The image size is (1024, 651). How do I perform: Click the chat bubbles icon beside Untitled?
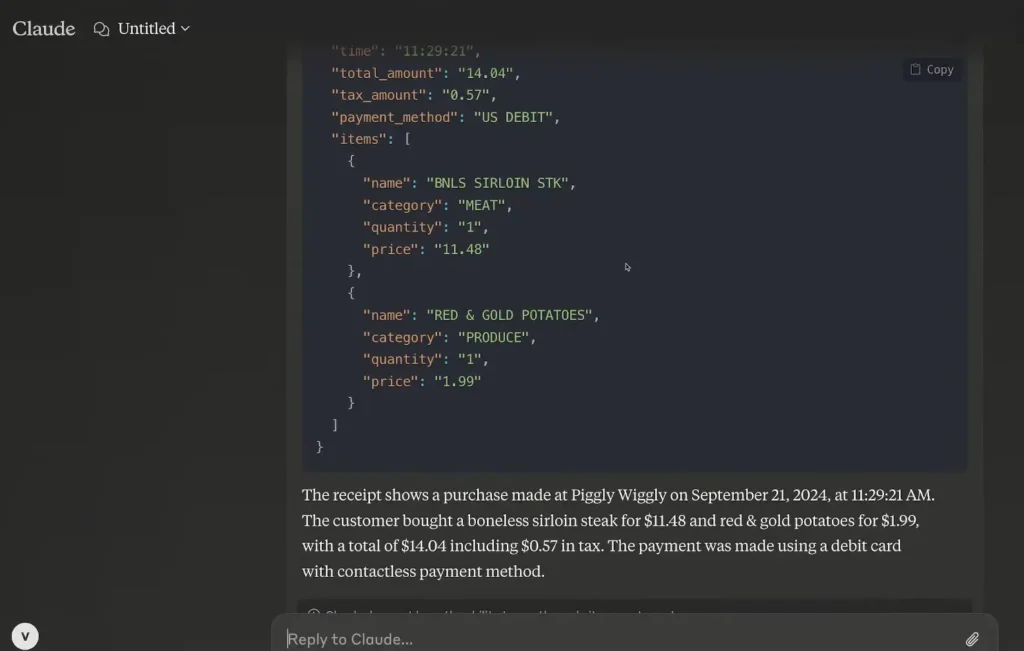point(101,29)
